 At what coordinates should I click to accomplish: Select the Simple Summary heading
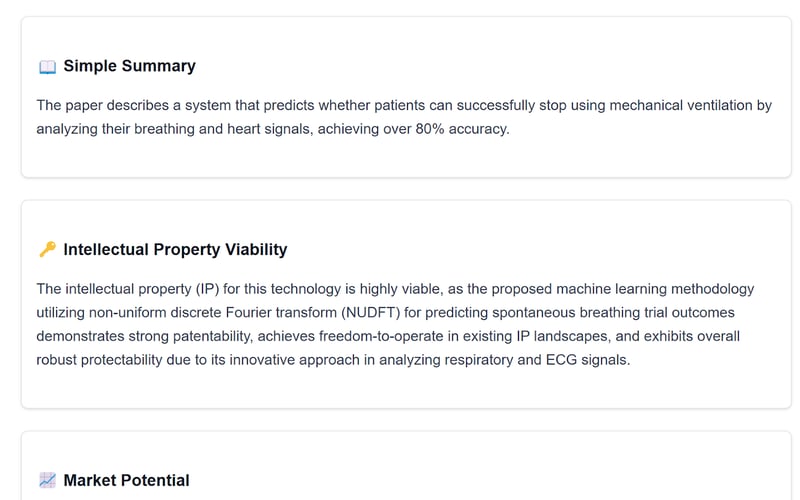[129, 66]
